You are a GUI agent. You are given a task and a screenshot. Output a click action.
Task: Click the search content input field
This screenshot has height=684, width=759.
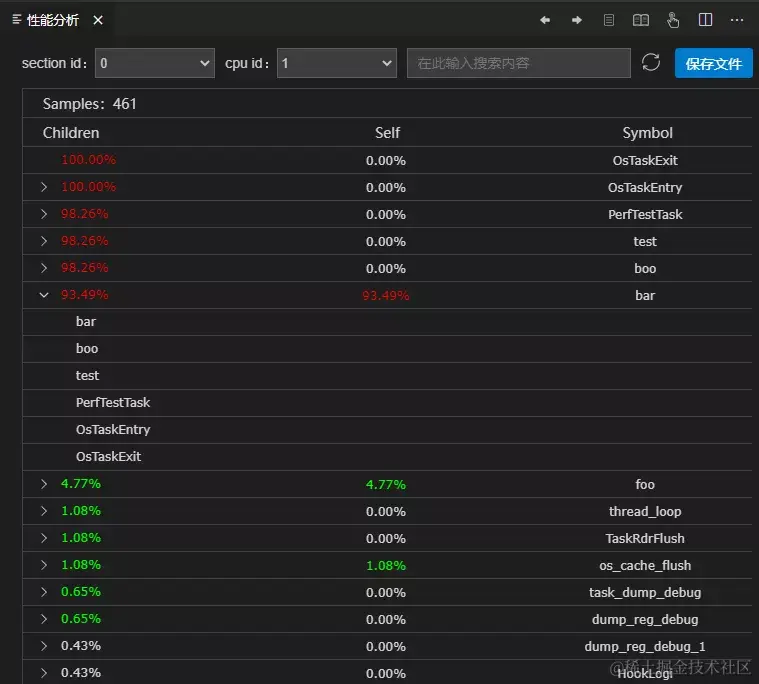pos(518,63)
